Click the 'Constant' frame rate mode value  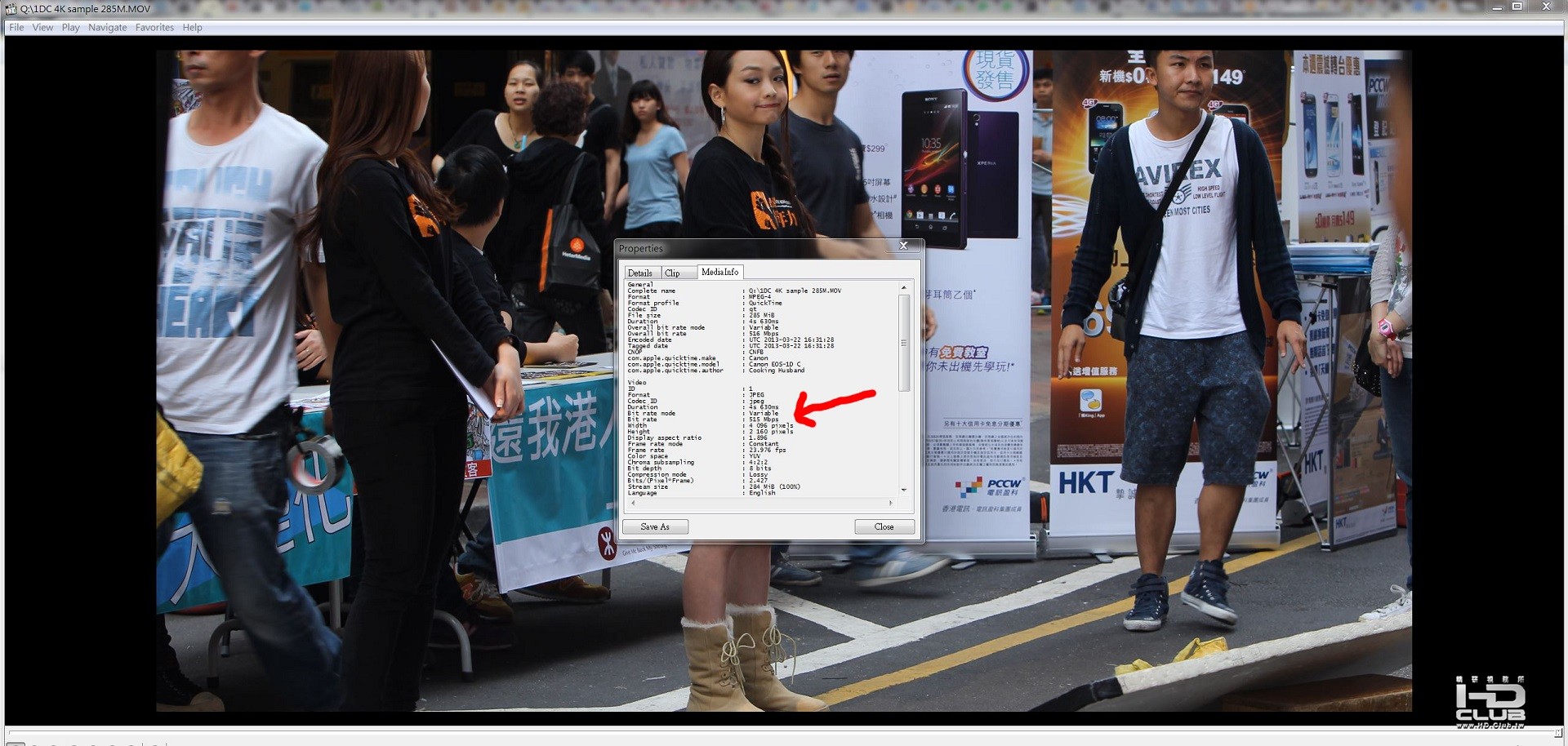coord(764,444)
